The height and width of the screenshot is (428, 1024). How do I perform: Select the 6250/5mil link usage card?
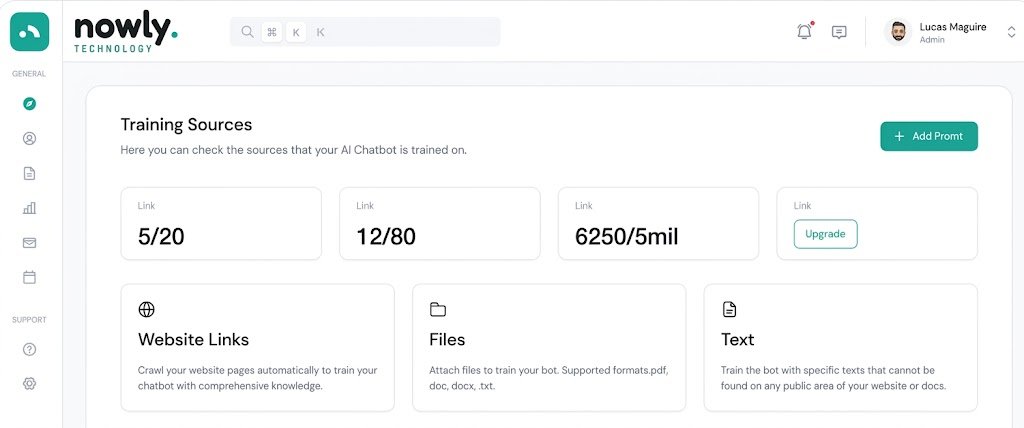pyautogui.click(x=658, y=223)
